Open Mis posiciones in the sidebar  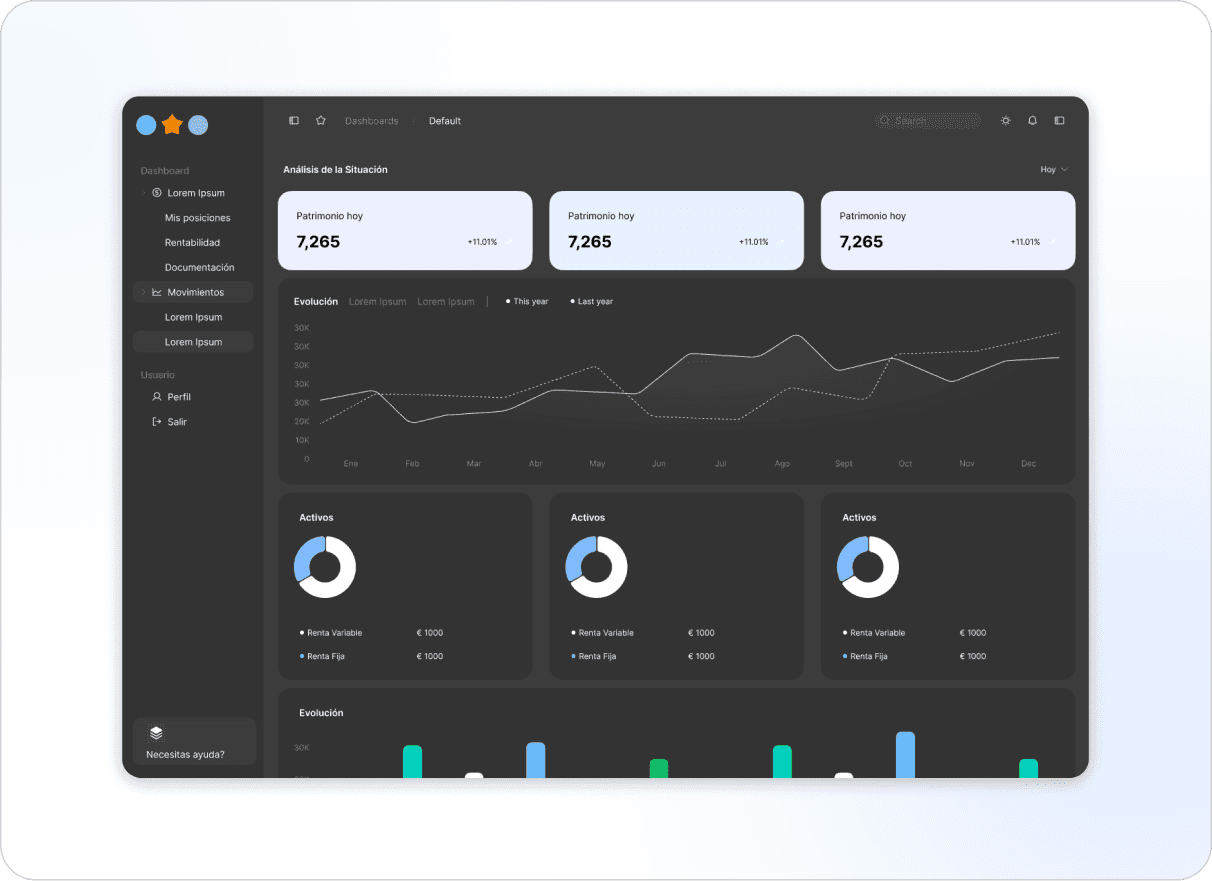[198, 218]
